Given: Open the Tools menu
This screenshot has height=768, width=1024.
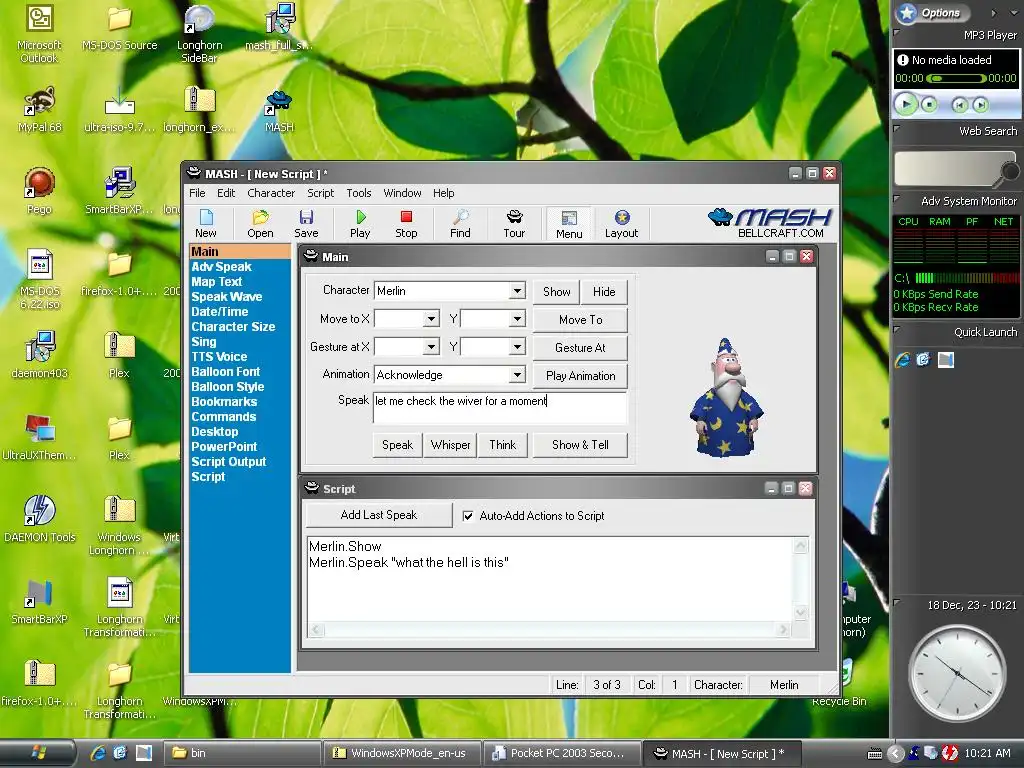Looking at the screenshot, I should pyautogui.click(x=359, y=193).
